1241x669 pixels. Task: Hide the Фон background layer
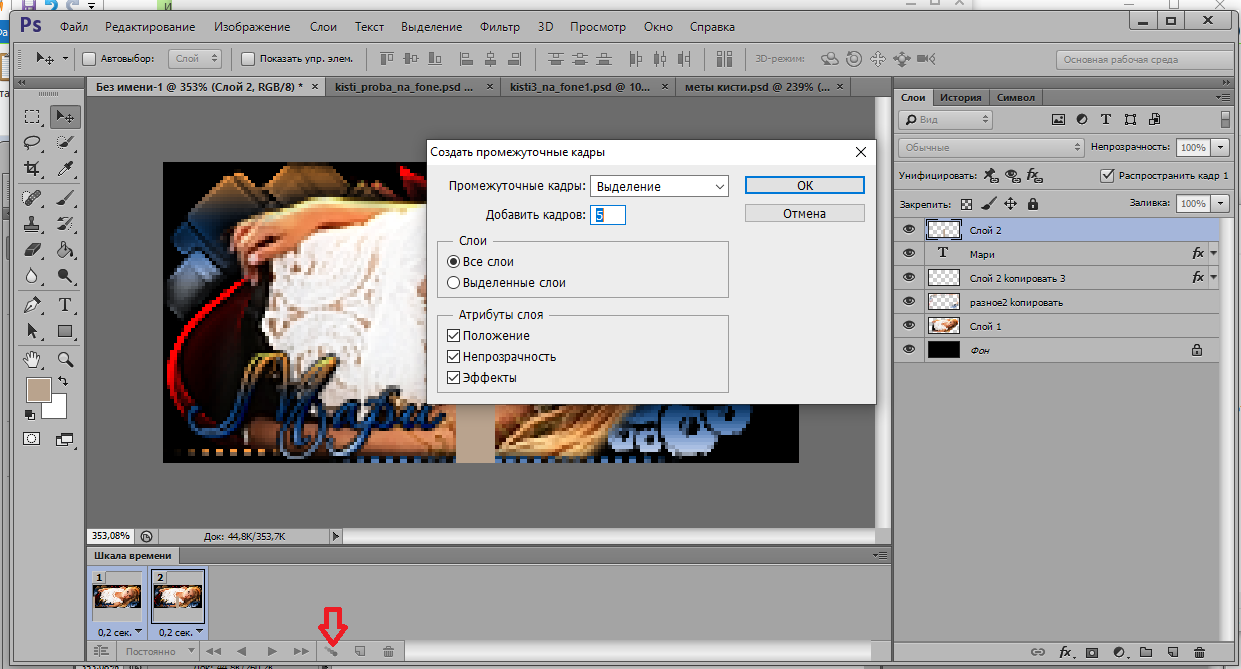(x=909, y=350)
